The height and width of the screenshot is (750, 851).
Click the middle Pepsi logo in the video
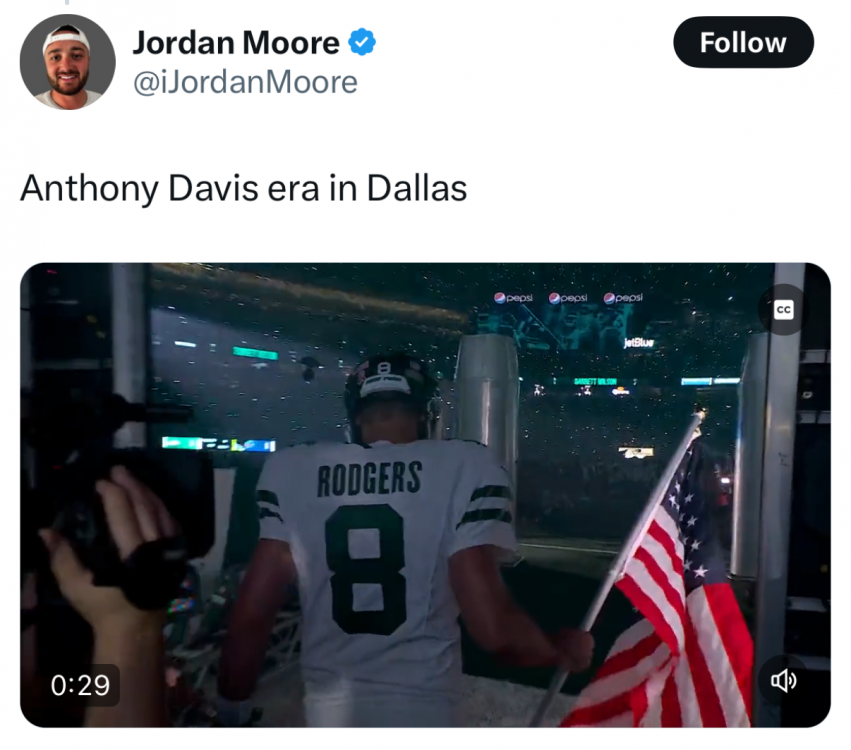(568, 297)
